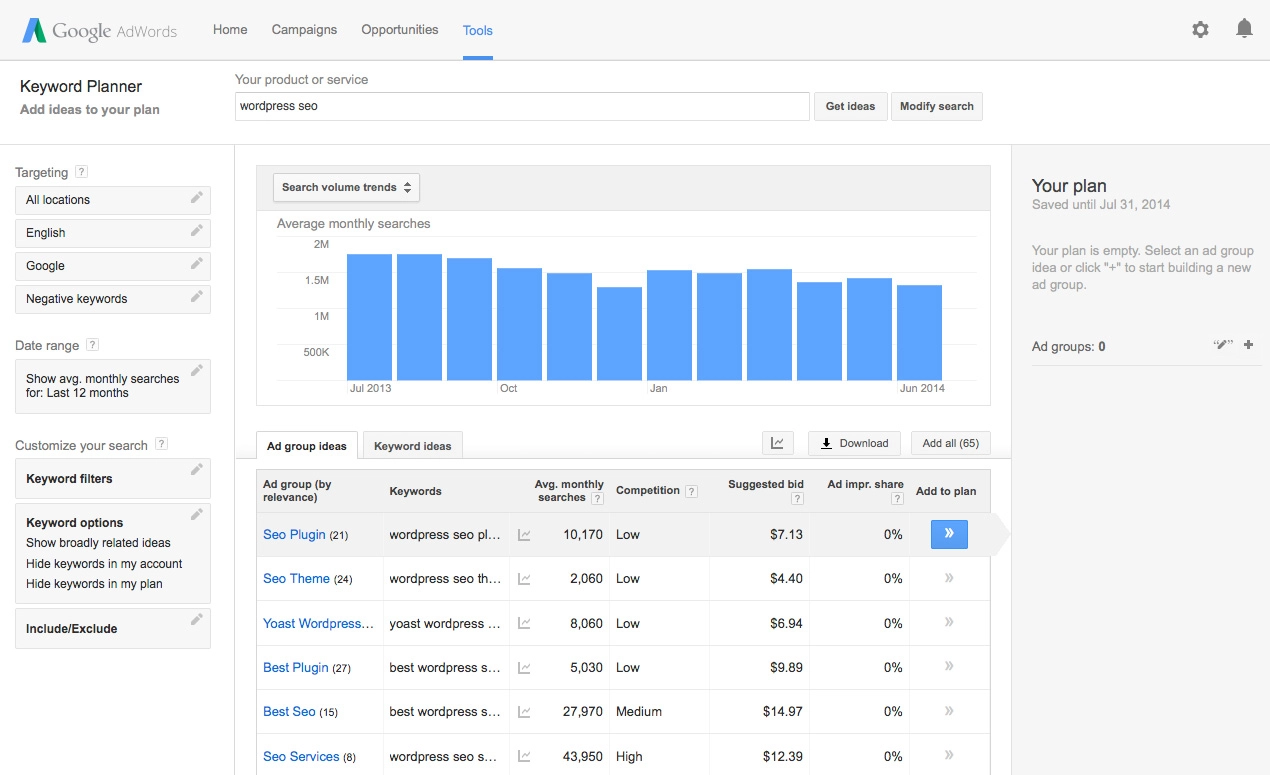Edit the date range pencil icon
The width and height of the screenshot is (1270, 775).
(x=197, y=371)
